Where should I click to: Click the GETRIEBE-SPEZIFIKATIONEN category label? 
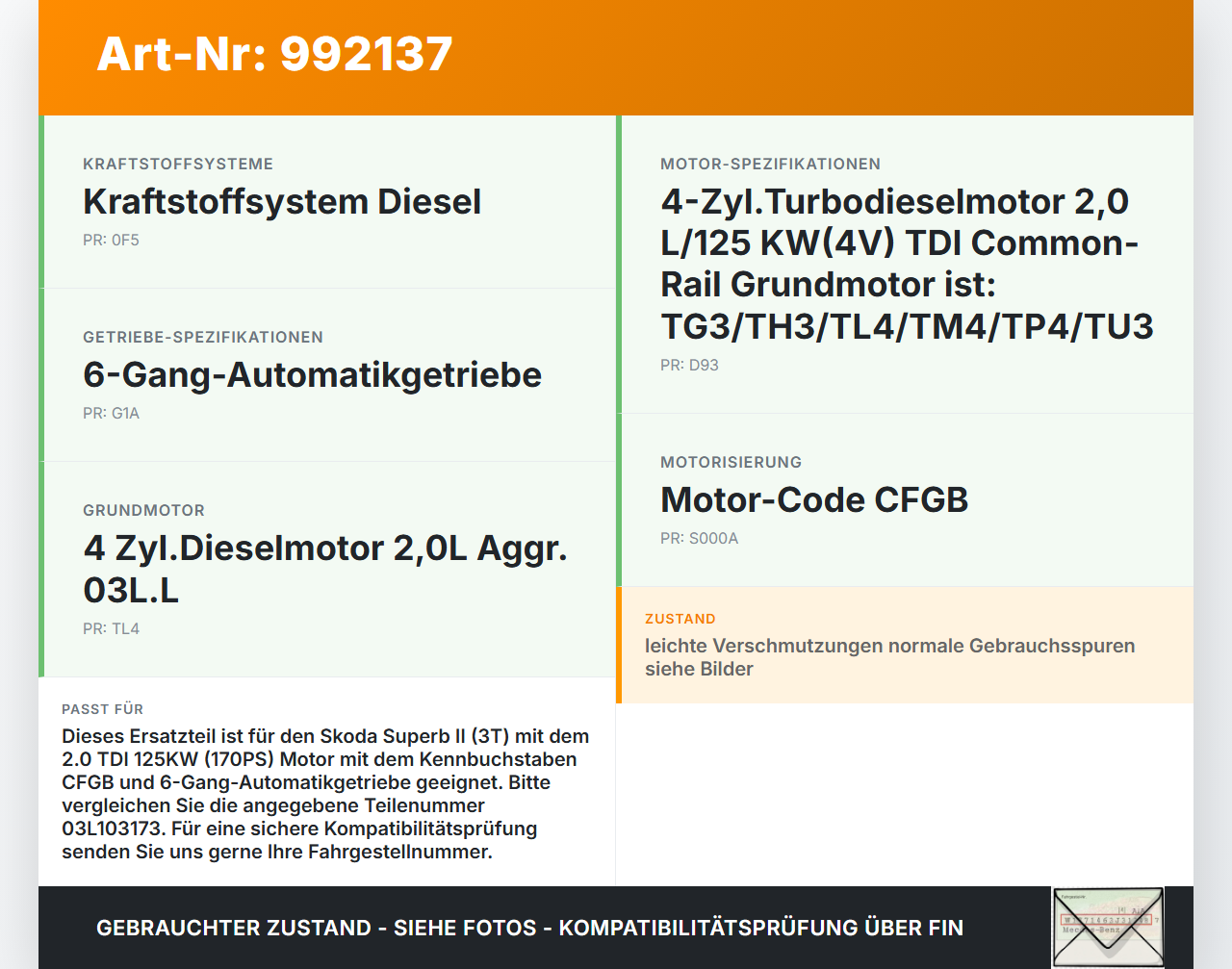203,337
